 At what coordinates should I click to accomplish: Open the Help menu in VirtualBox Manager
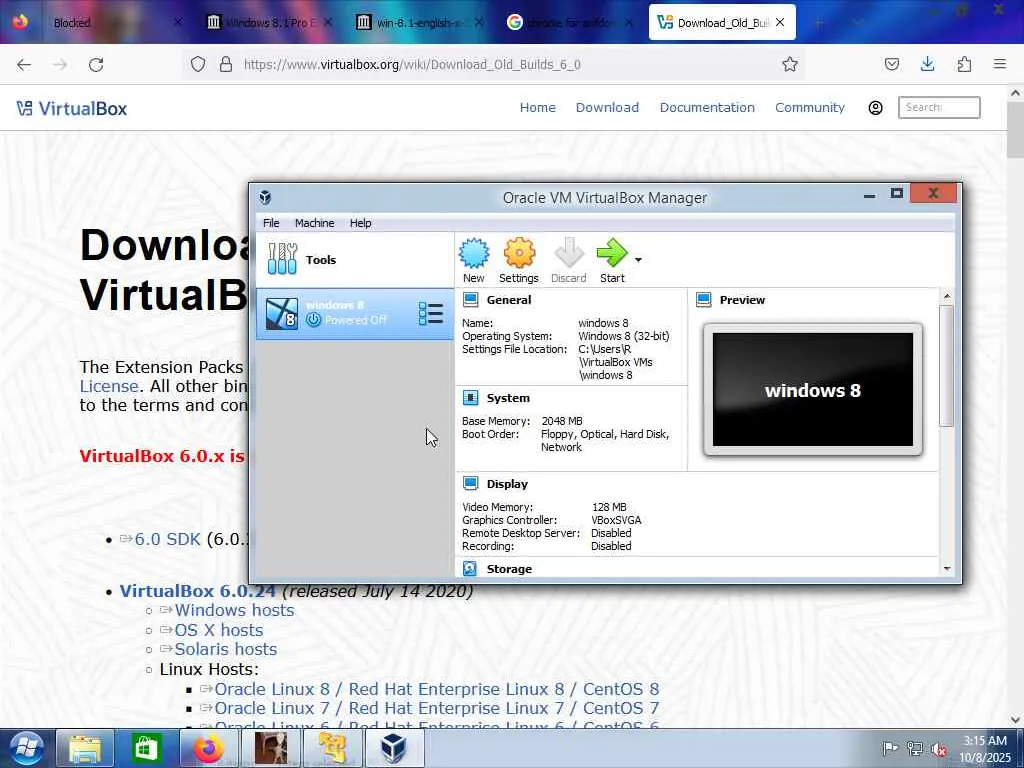[x=360, y=223]
